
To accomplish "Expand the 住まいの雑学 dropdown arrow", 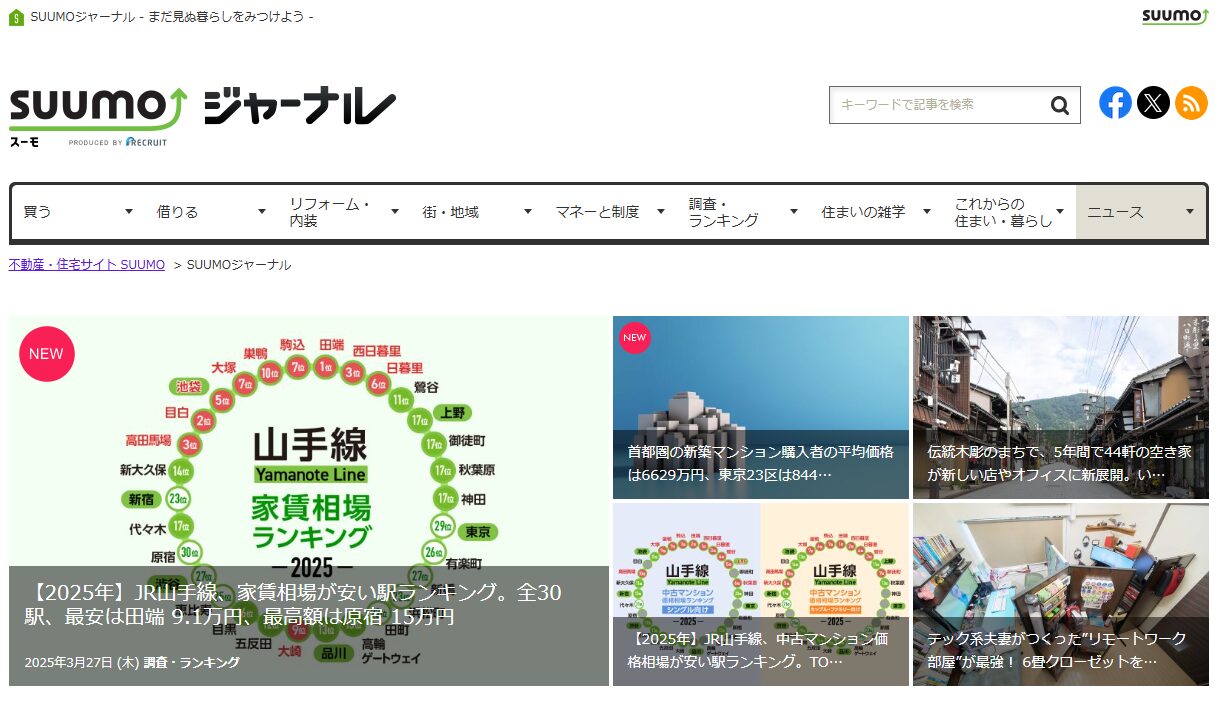I will pyautogui.click(x=926, y=212).
